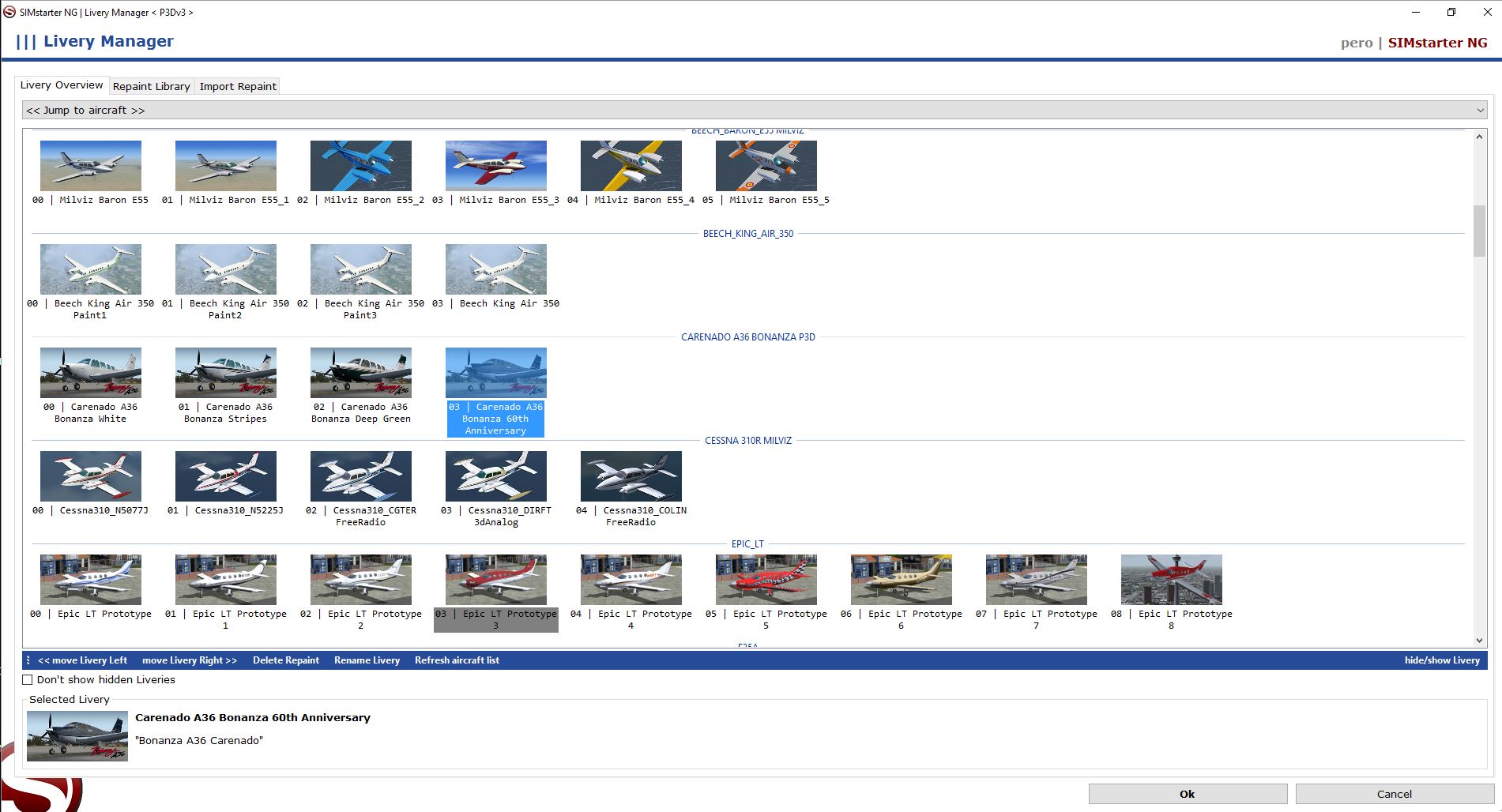1502x812 pixels.
Task: Select red Epic LT Prototype 3 thumbnail
Action: [496, 580]
